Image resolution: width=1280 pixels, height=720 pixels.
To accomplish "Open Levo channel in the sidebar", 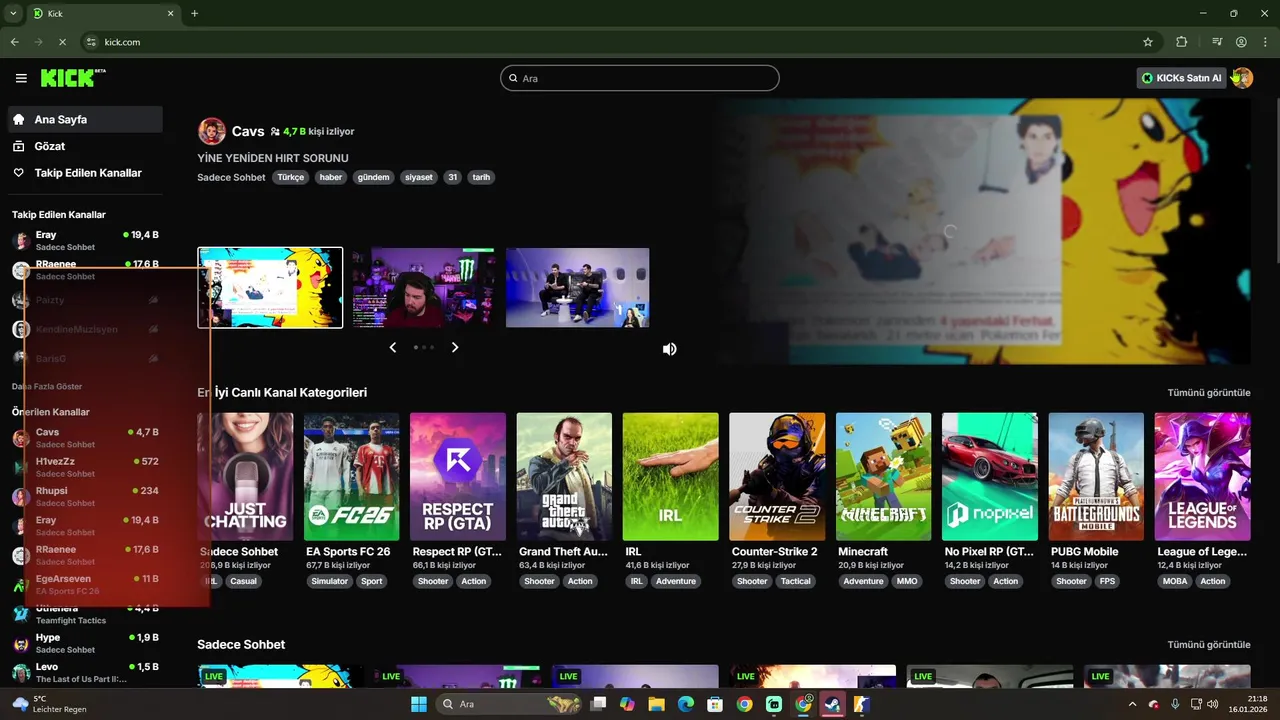I will 85,672.
